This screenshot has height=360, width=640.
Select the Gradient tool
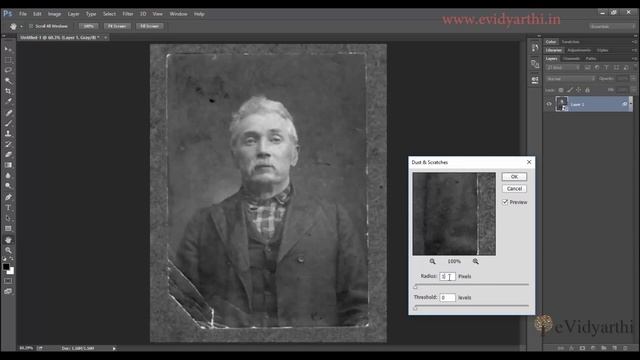coord(8,165)
